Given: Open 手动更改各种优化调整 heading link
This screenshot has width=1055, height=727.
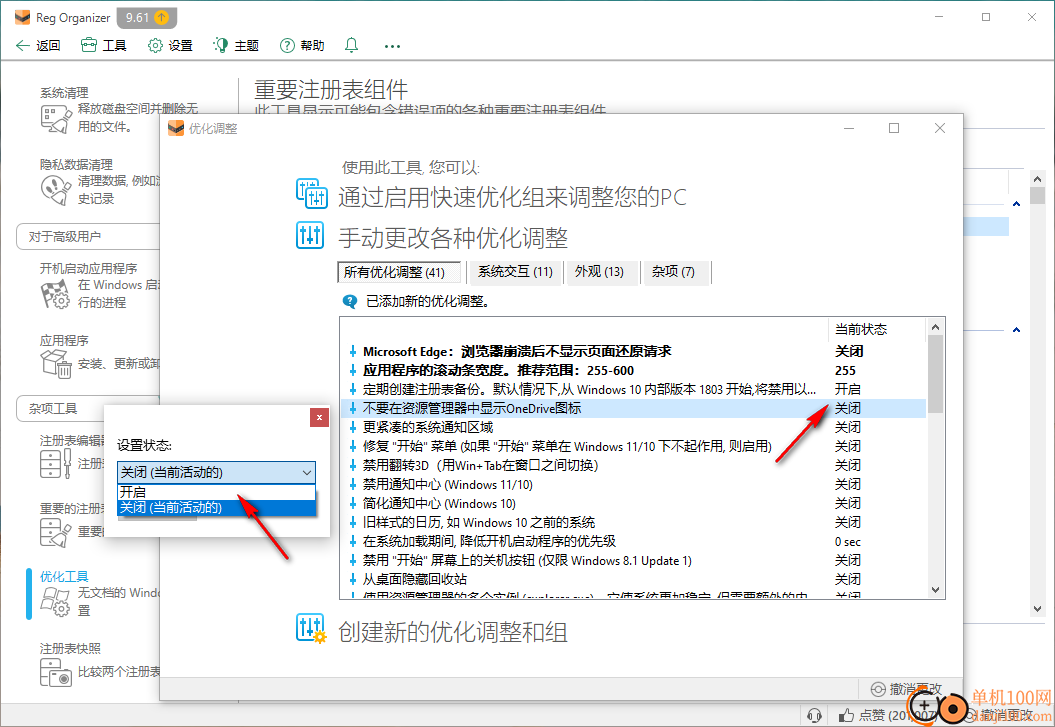Looking at the screenshot, I should 453,237.
